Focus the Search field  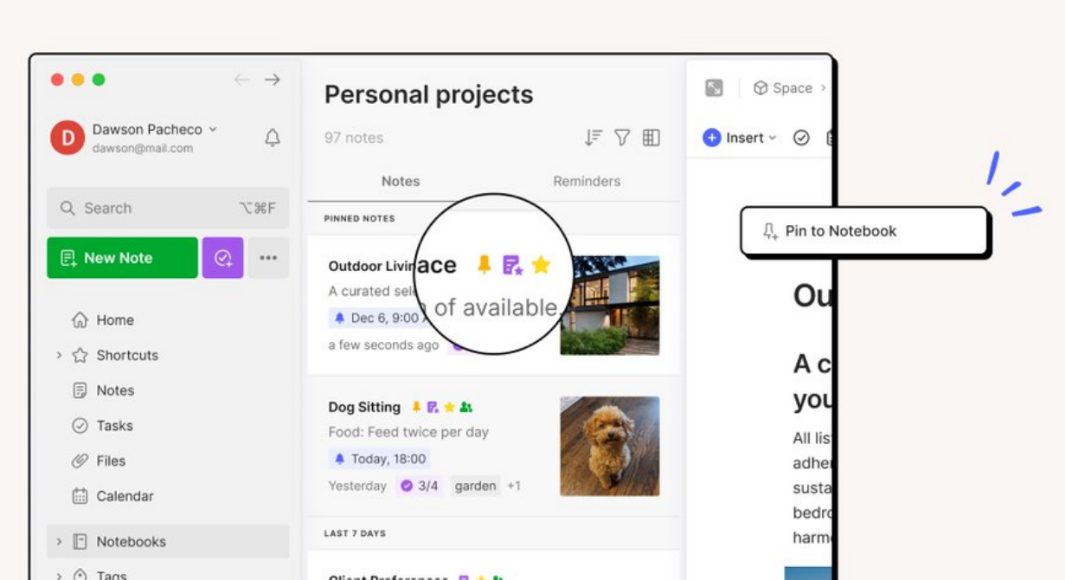pyautogui.click(x=168, y=208)
